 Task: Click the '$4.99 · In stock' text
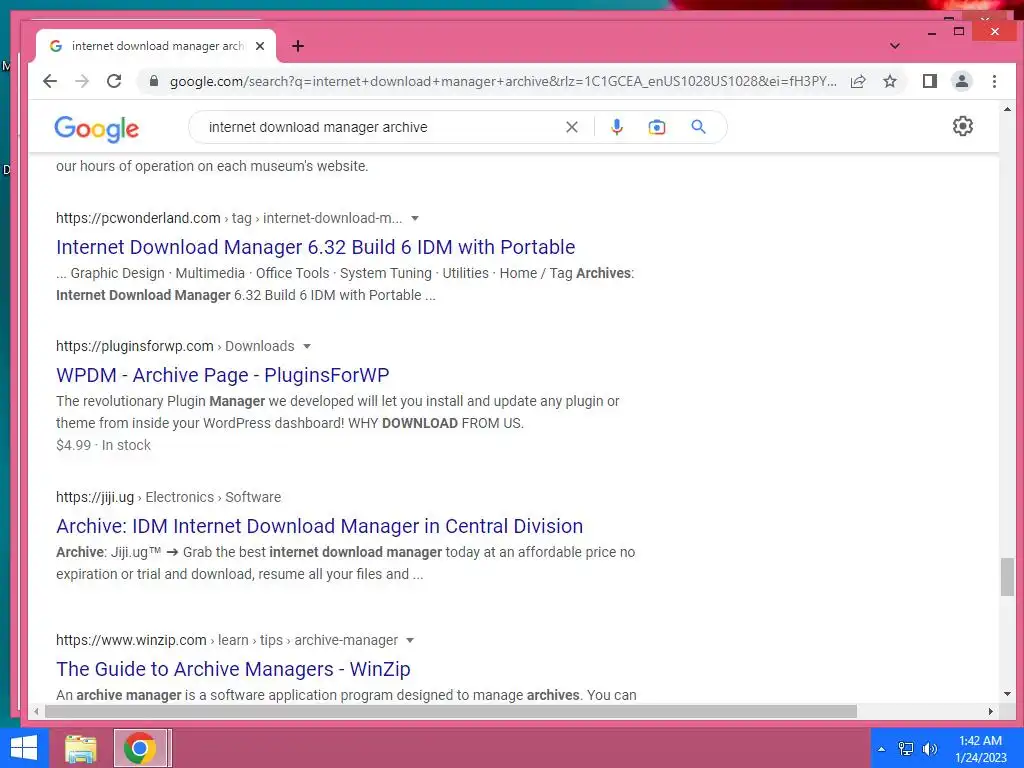point(103,445)
